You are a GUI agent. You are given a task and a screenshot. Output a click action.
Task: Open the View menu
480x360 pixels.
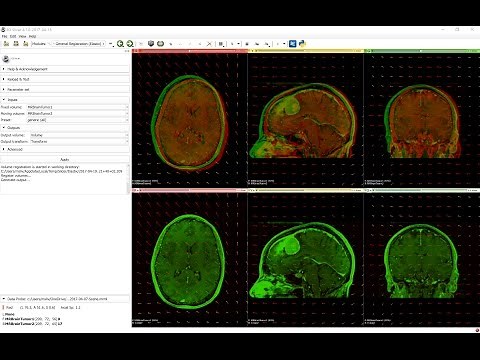(22, 36)
